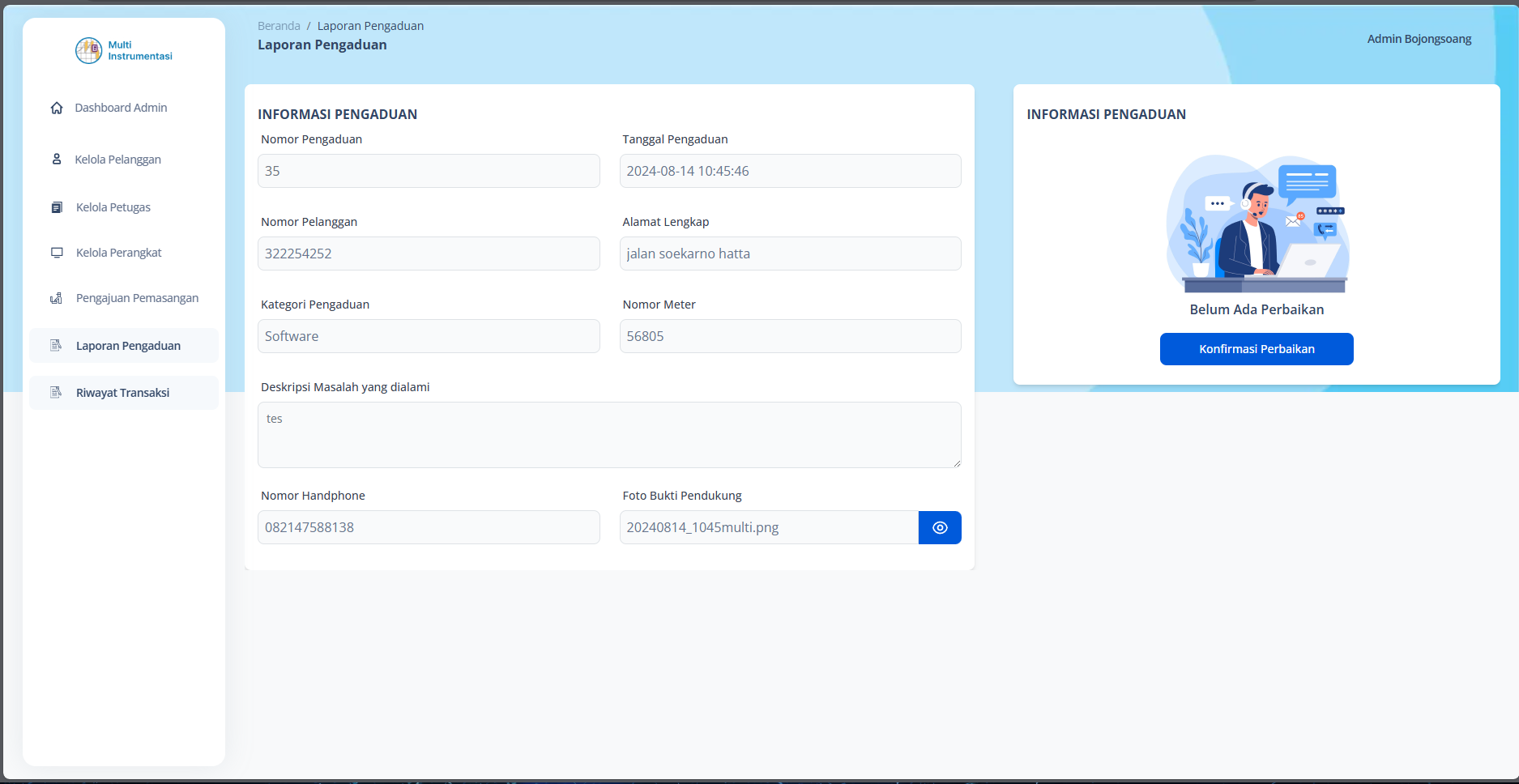Screen dimensions: 1519x784
Task: Click the Kategori Pengaduan field showing Software
Action: pos(429,335)
